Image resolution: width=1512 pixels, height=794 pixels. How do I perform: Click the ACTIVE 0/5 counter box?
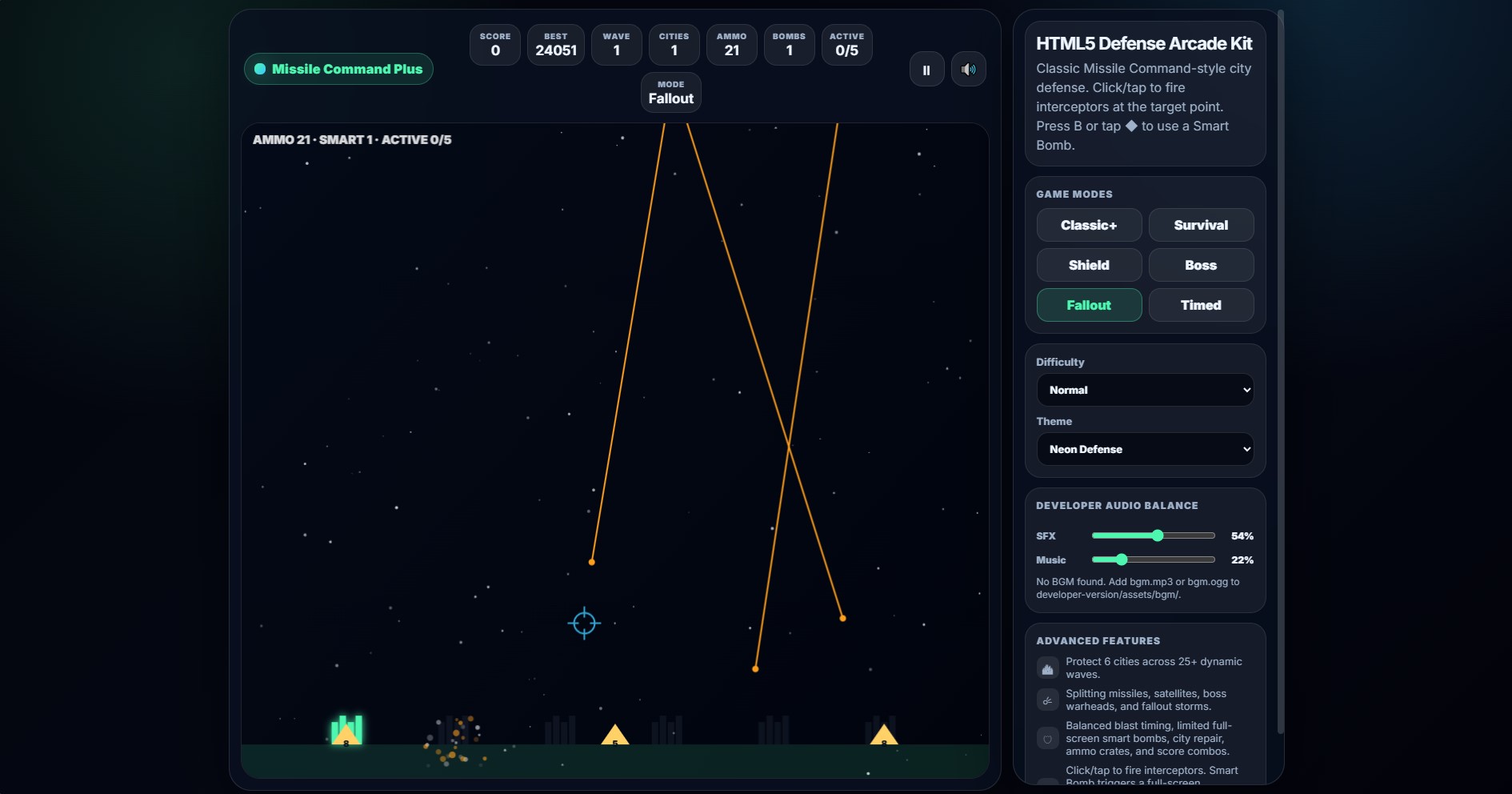pos(846,45)
